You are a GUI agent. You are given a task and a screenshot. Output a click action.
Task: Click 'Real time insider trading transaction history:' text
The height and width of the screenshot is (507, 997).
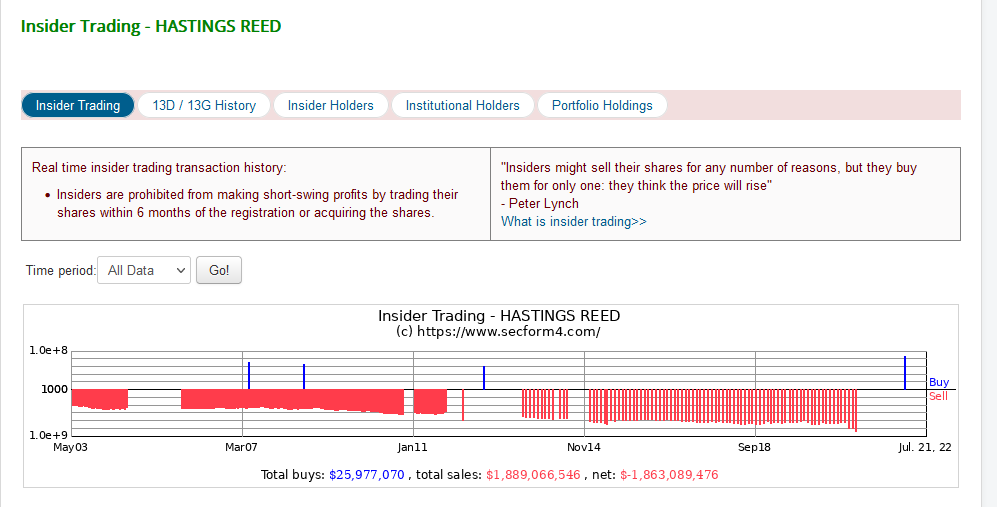coord(159,167)
